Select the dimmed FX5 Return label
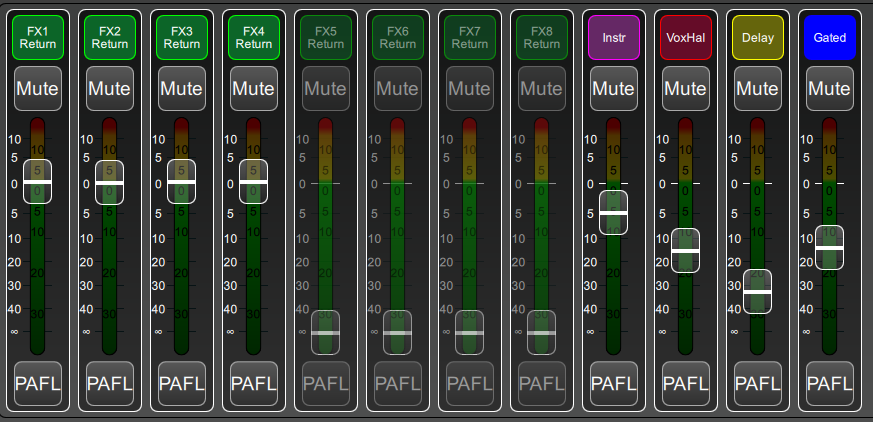 point(325,38)
